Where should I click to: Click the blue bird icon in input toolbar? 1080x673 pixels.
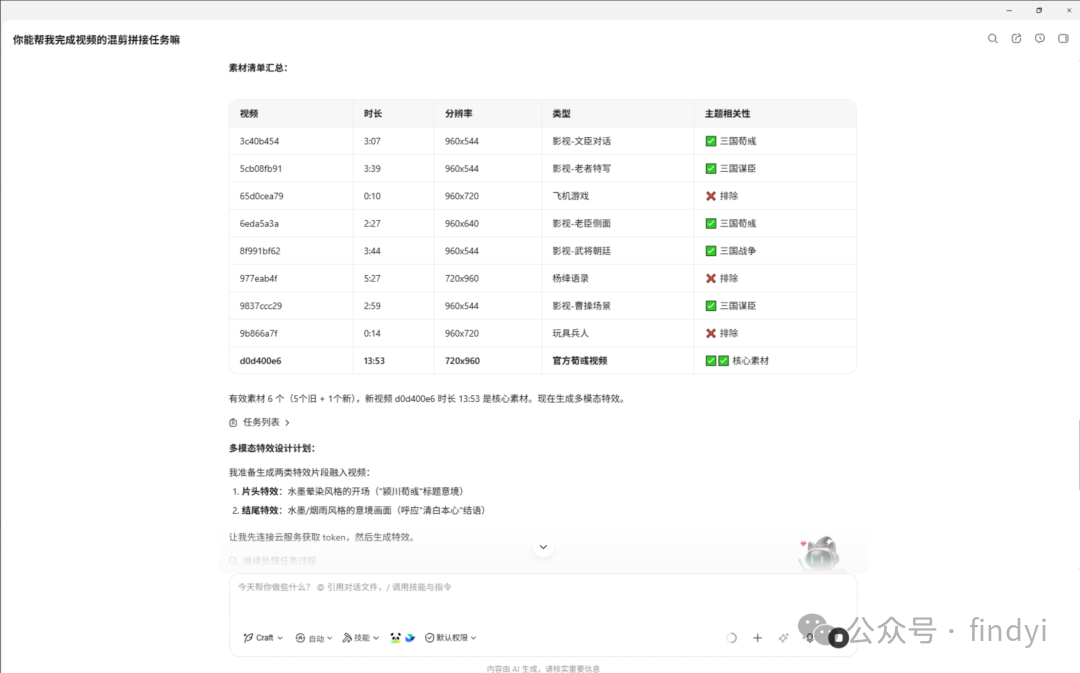410,638
